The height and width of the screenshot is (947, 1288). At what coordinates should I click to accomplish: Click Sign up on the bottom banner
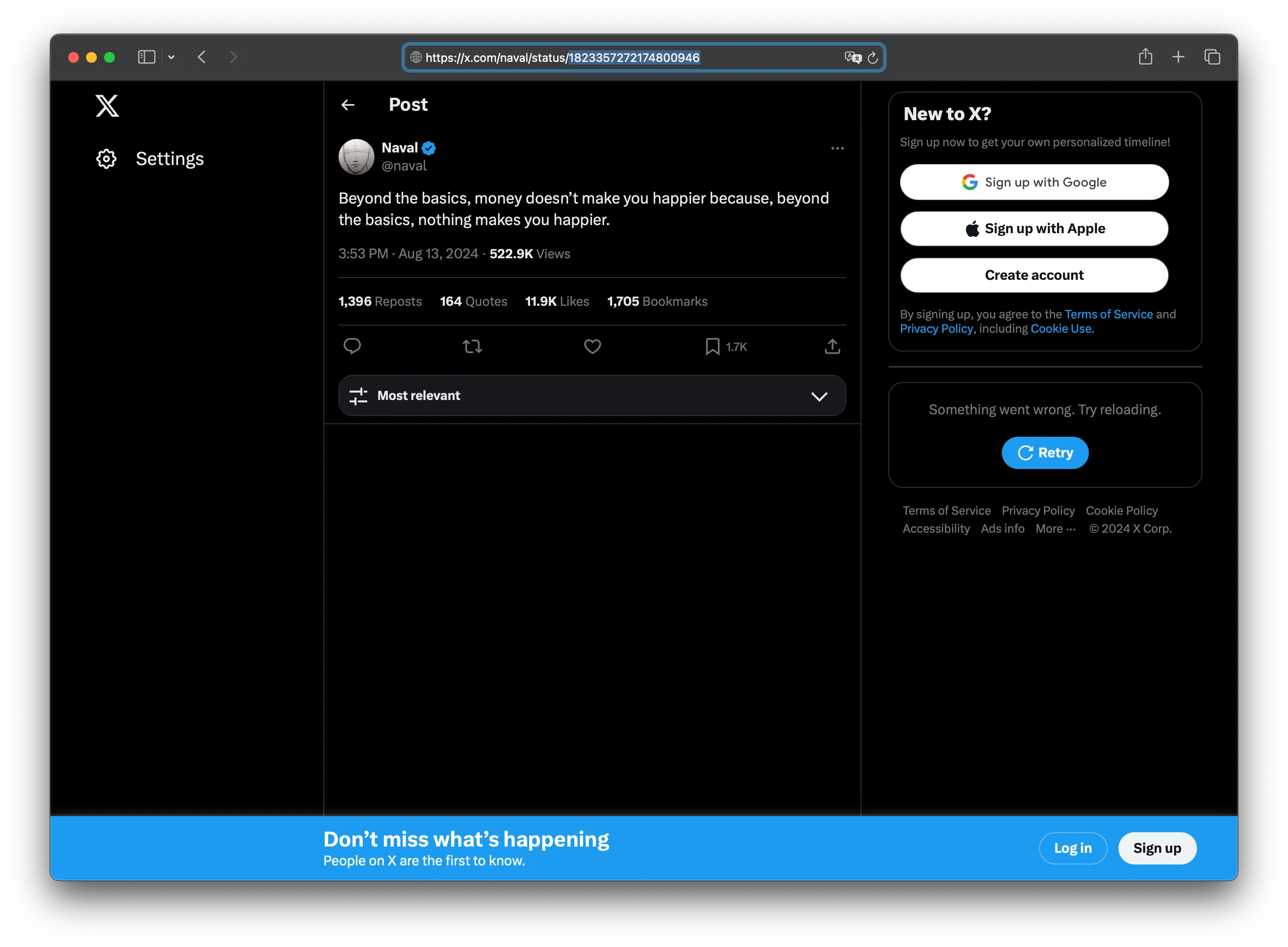tap(1157, 848)
